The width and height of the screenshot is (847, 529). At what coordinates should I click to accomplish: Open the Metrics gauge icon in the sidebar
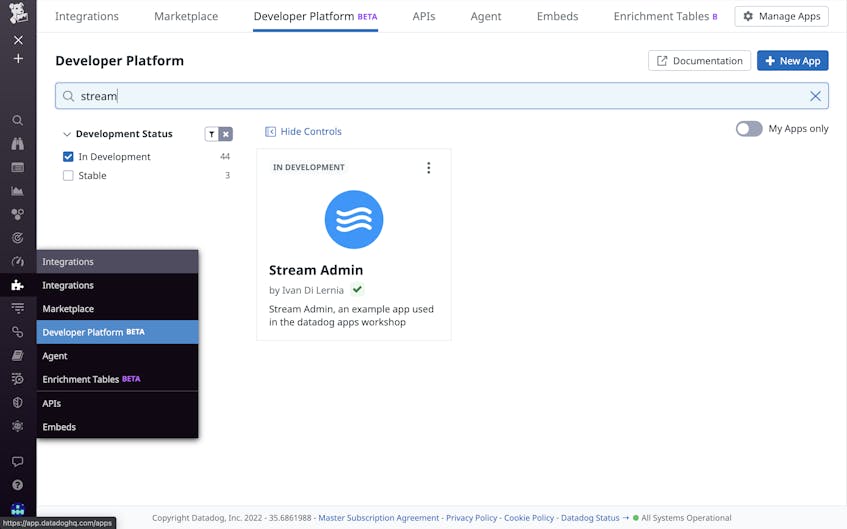point(18,262)
